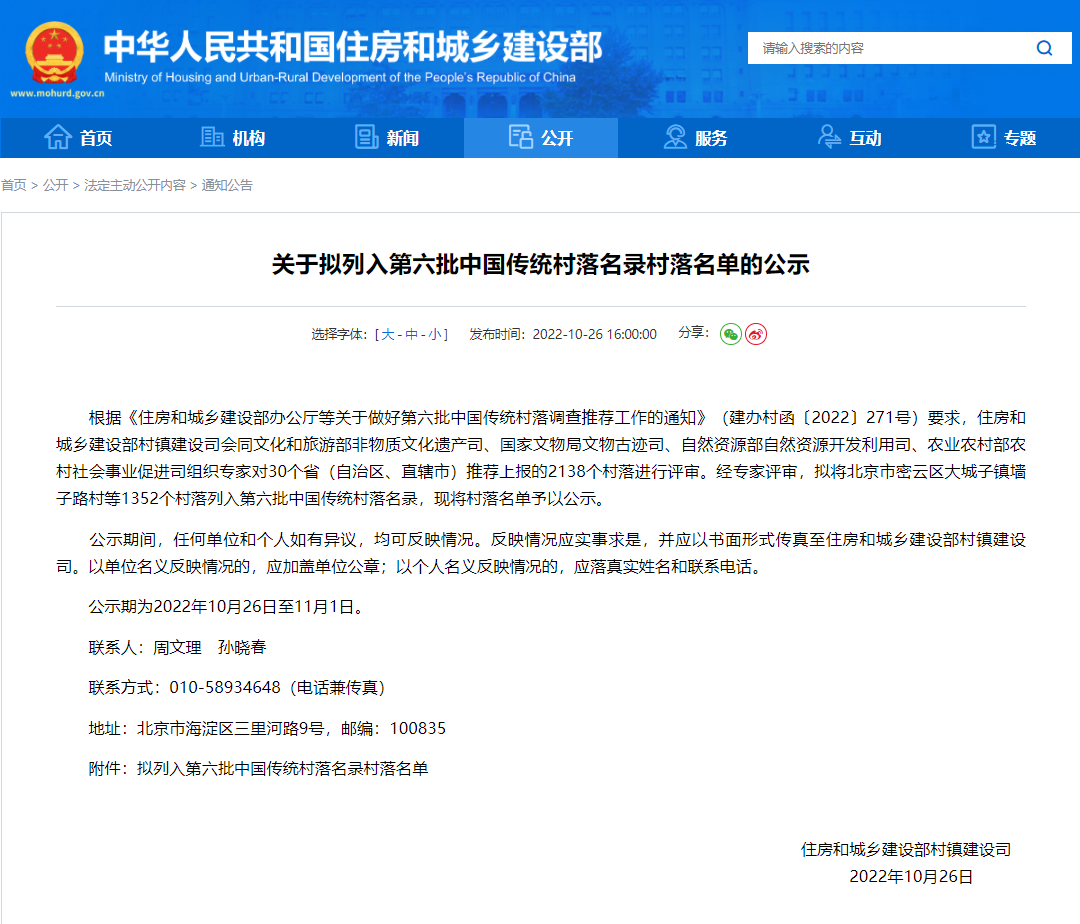
Task: Select the 公开 navigation tab
Action: click(541, 138)
